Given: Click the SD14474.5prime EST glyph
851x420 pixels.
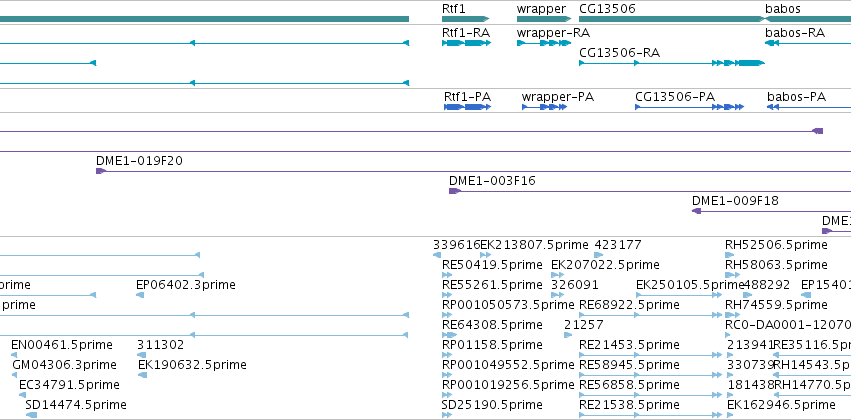Looking at the screenshot, I should tap(31, 415).
